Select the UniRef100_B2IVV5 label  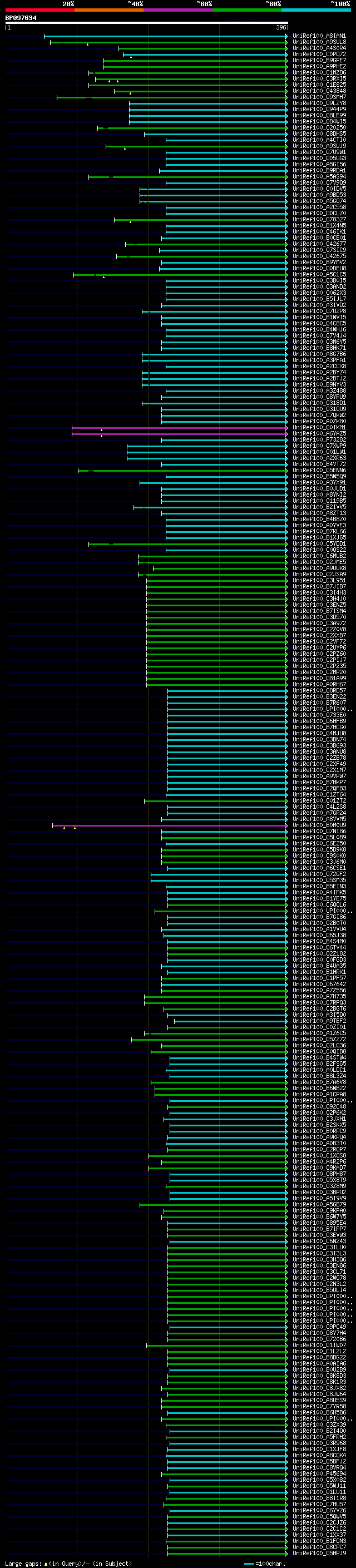[319, 506]
